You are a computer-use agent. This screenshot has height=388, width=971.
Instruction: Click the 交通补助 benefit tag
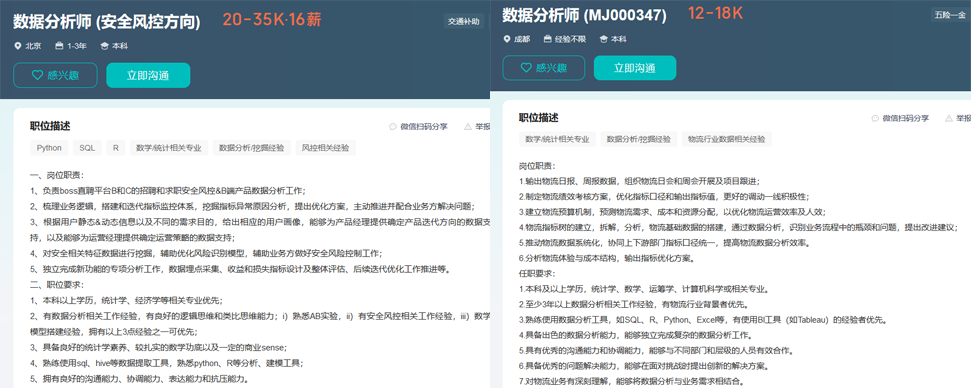coord(464,22)
